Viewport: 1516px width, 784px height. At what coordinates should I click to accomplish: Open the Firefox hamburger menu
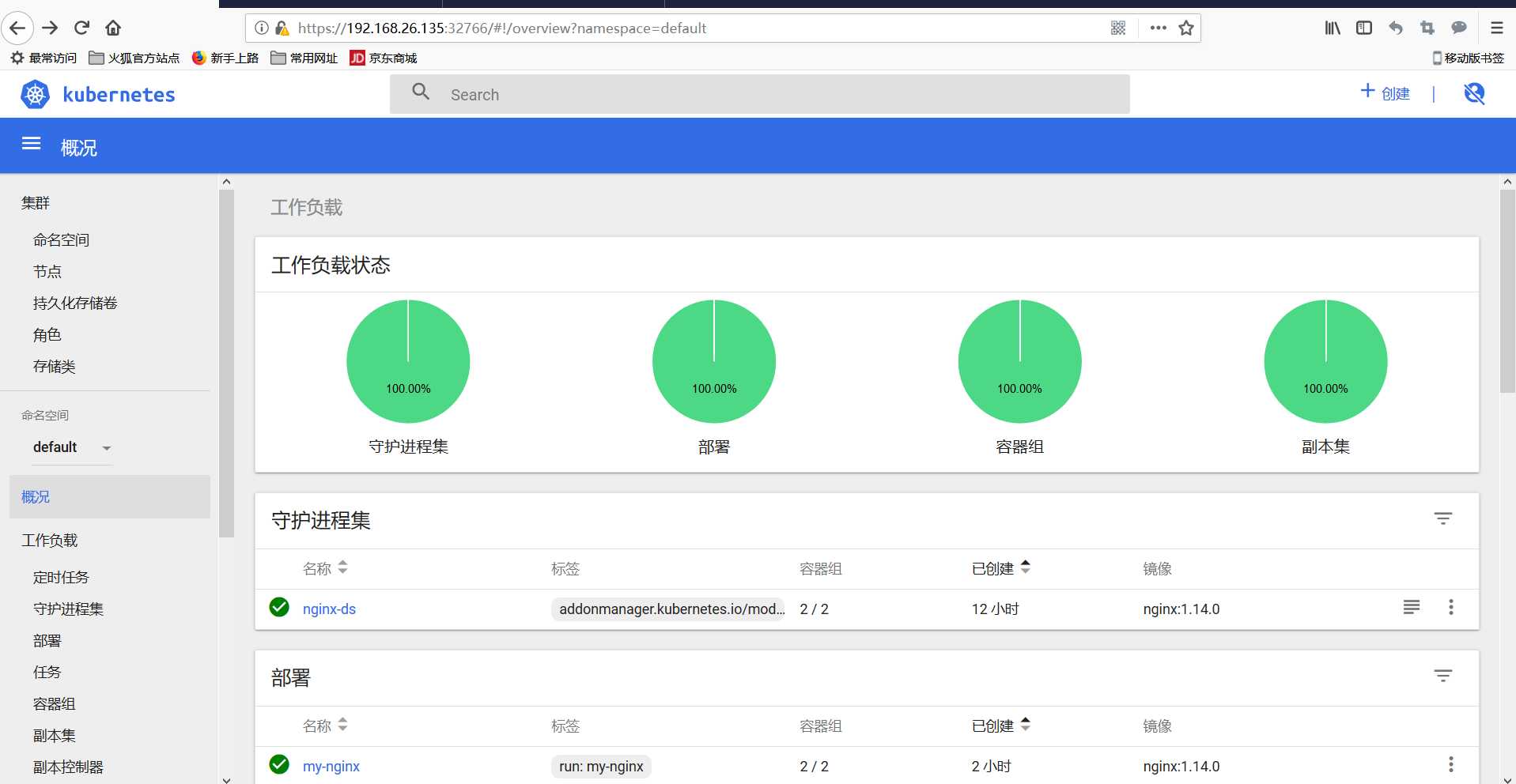pyautogui.click(x=1497, y=28)
